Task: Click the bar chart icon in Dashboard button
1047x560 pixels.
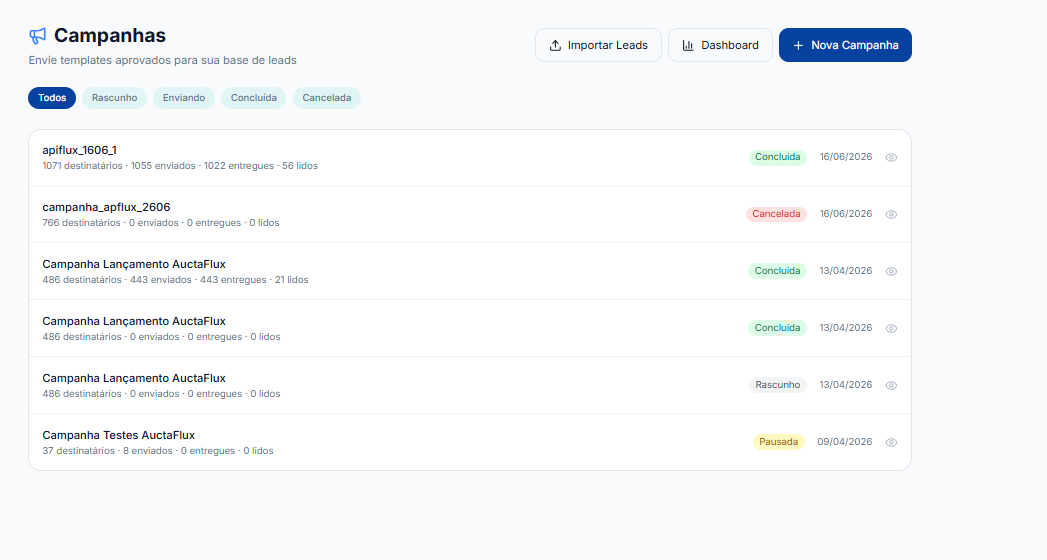Action: point(688,45)
